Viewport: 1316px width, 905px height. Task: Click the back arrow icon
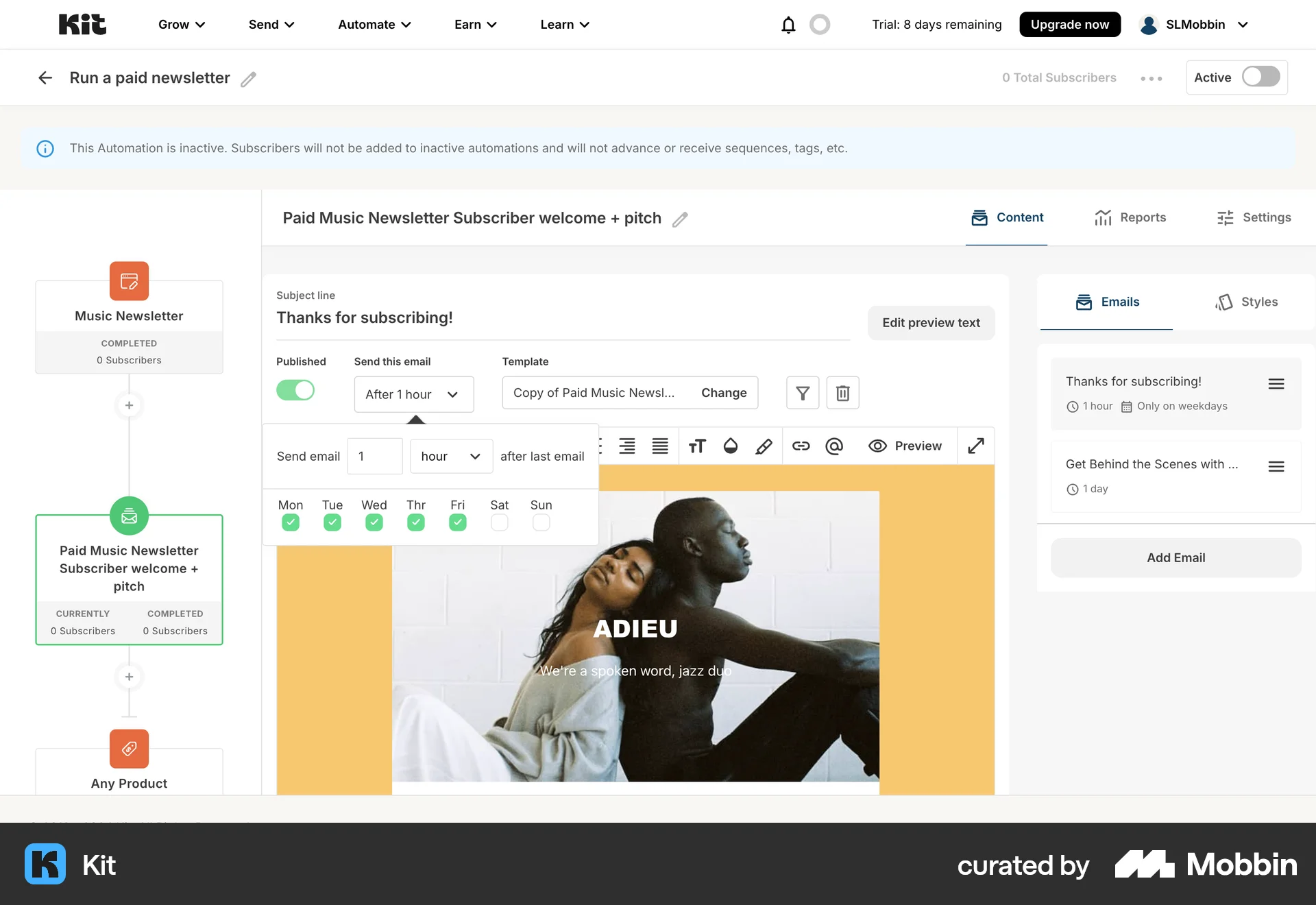click(45, 78)
